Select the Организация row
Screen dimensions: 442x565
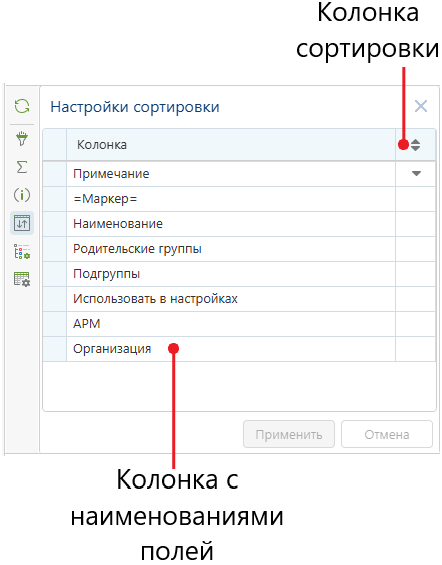[x=239, y=349]
